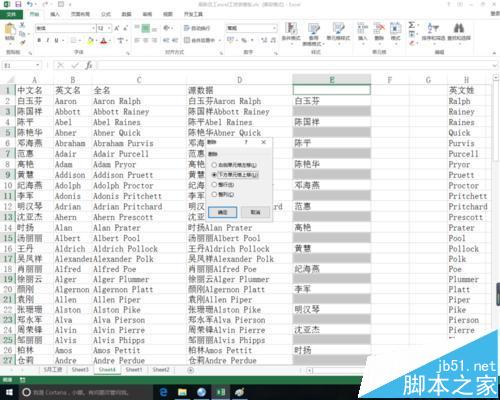Open the Insert ribbon tab
The width and height of the screenshot is (500, 400).
tap(55, 14)
